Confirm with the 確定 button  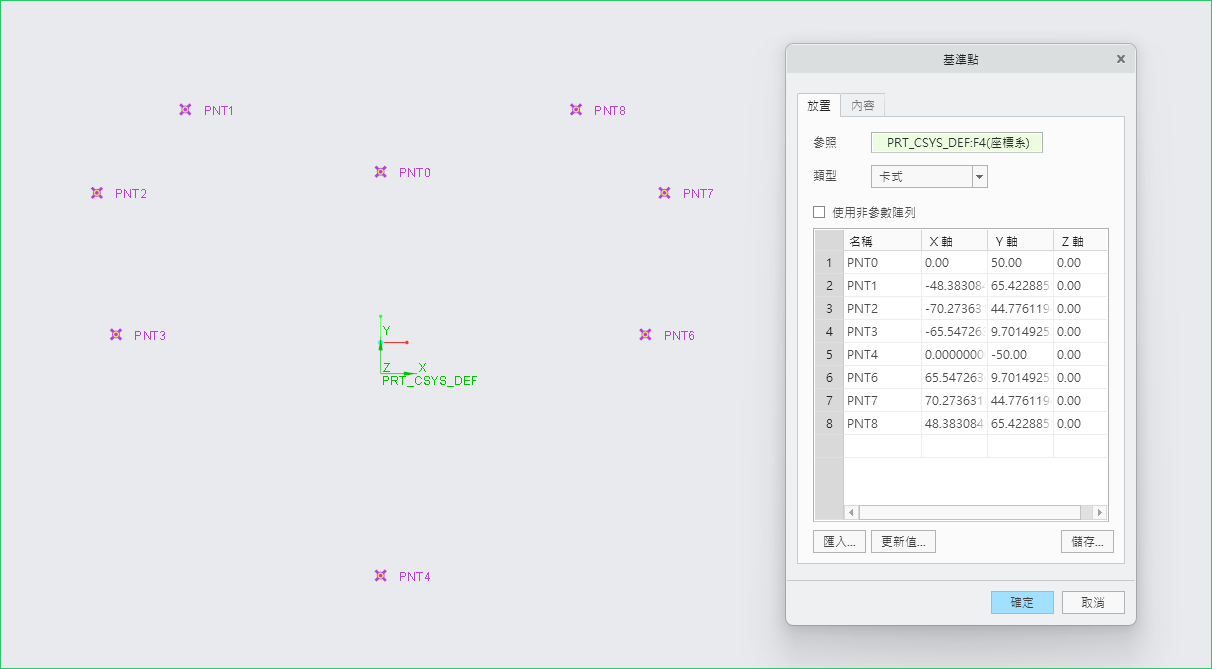coord(1022,602)
